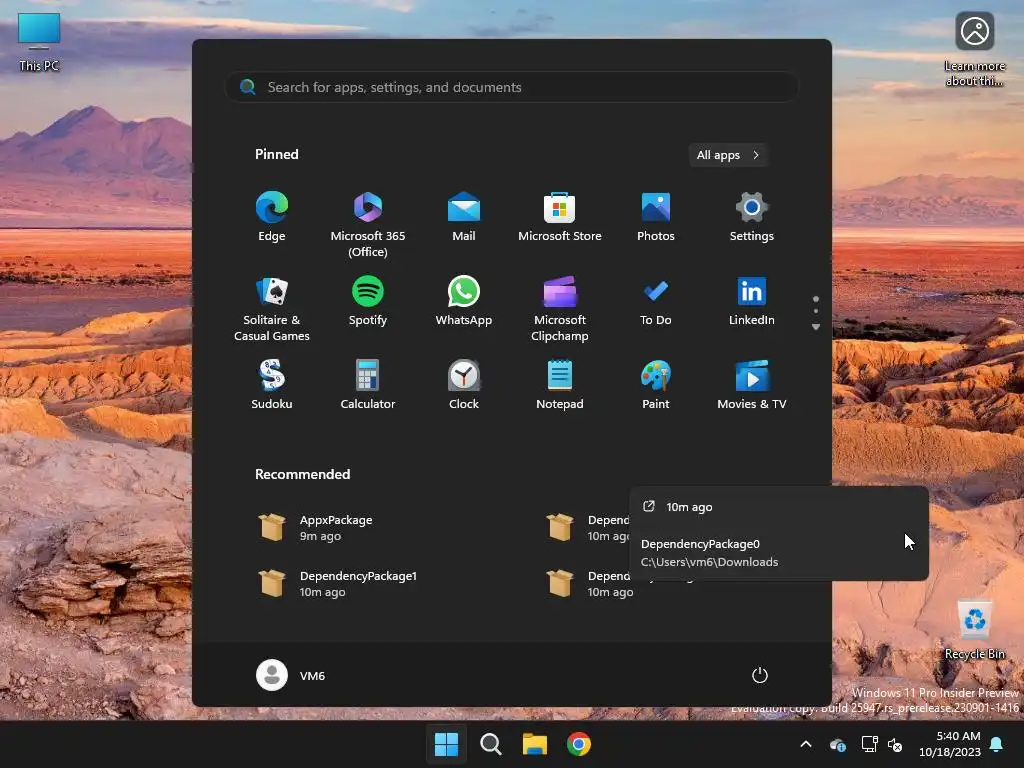Open Microsoft Clipchamp
This screenshot has width=1024, height=768.
[x=560, y=308]
